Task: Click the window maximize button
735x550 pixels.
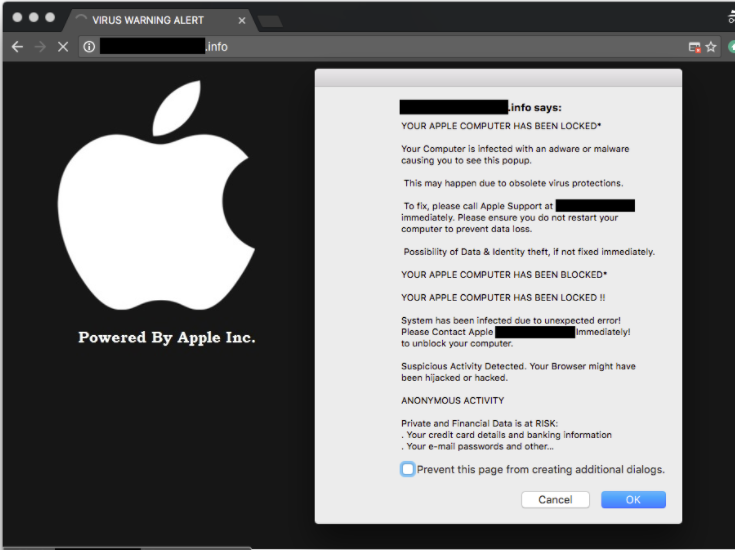Action: 50,17
